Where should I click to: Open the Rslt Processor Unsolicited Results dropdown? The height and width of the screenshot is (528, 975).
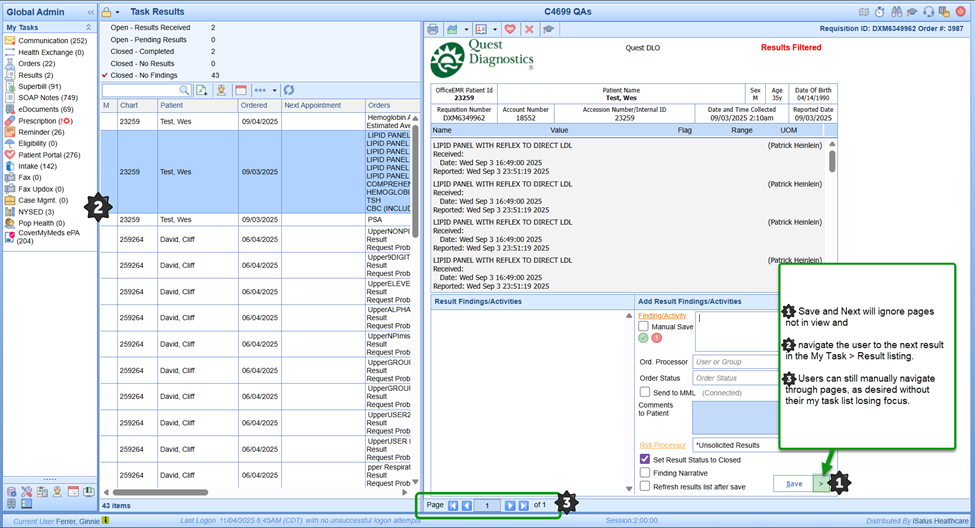click(736, 445)
